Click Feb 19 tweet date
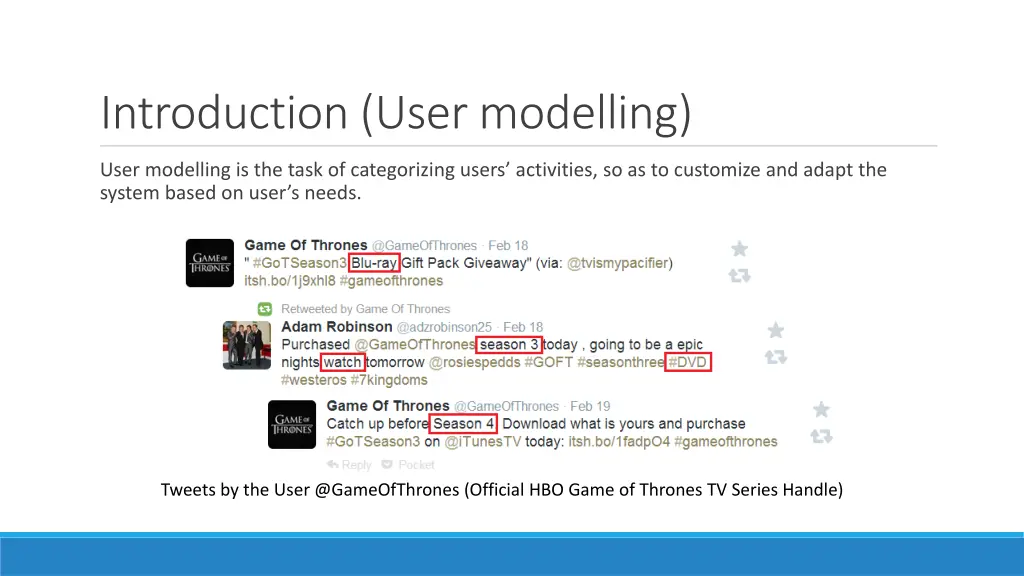The width and height of the screenshot is (1024, 576). pyautogui.click(x=590, y=406)
